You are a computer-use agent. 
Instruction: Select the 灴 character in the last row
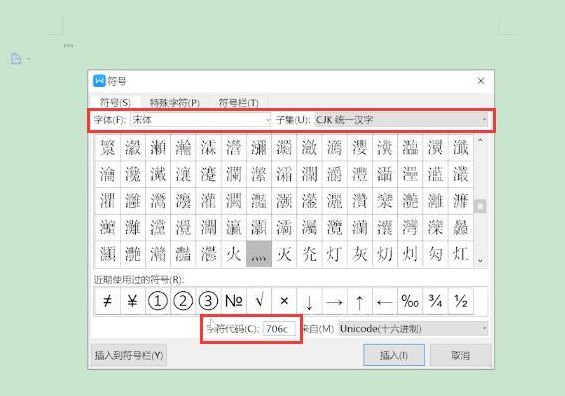[x=461, y=254]
